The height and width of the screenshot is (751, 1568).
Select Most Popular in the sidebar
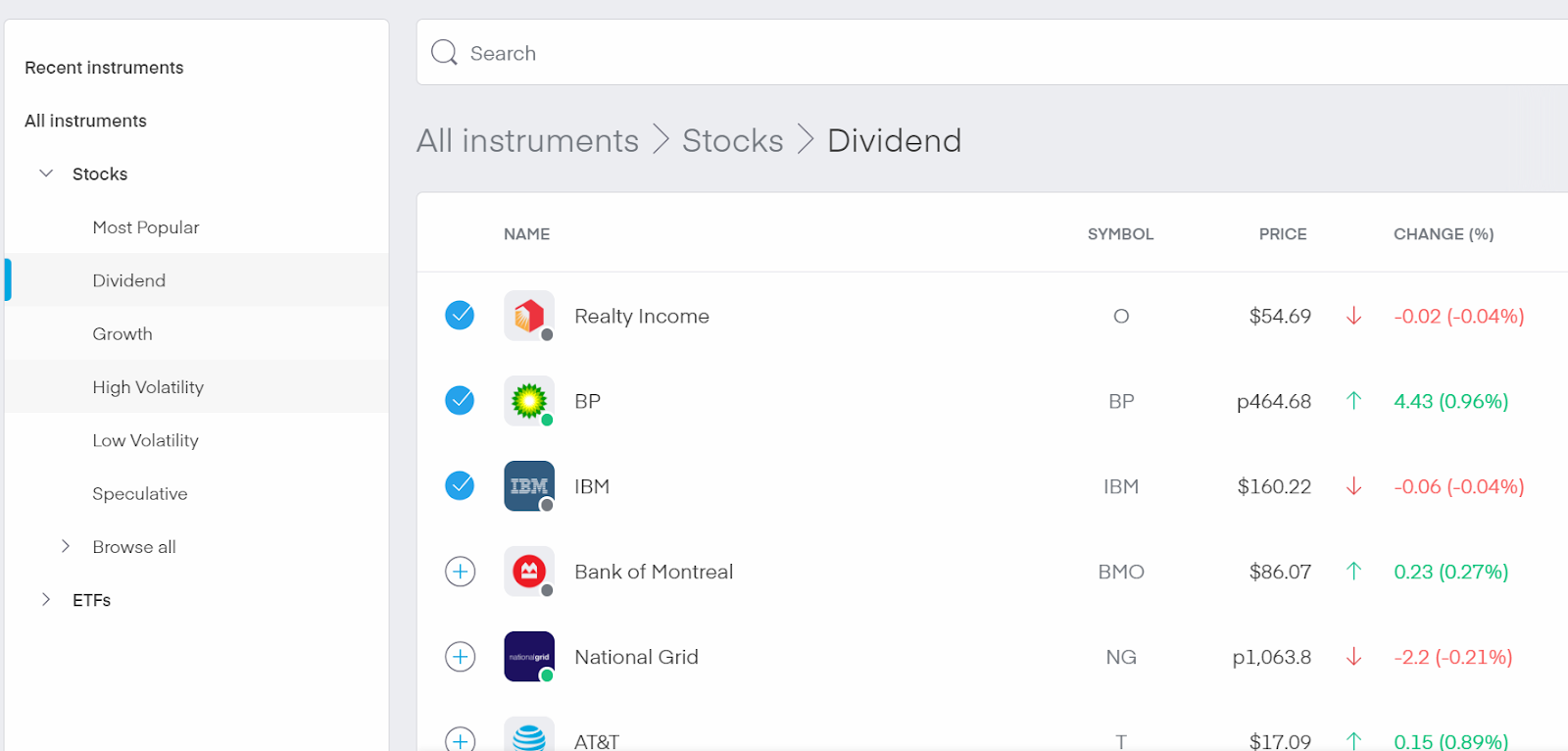146,227
